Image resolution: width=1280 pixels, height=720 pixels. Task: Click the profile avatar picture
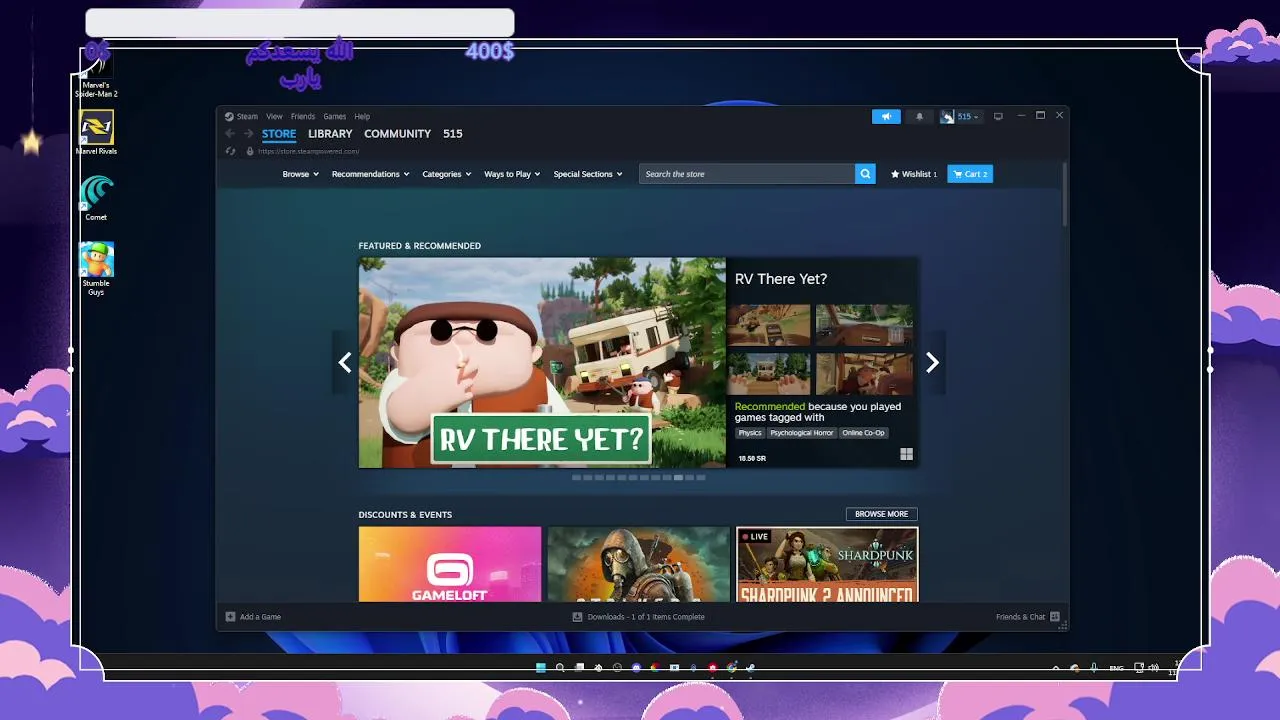[947, 117]
